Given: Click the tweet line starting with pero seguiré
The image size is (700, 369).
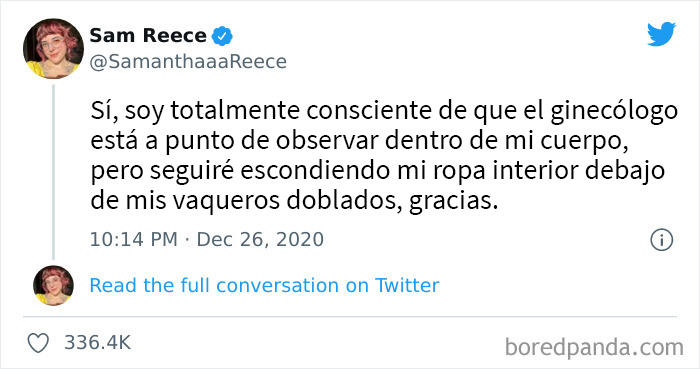Looking at the screenshot, I should (x=378, y=171).
